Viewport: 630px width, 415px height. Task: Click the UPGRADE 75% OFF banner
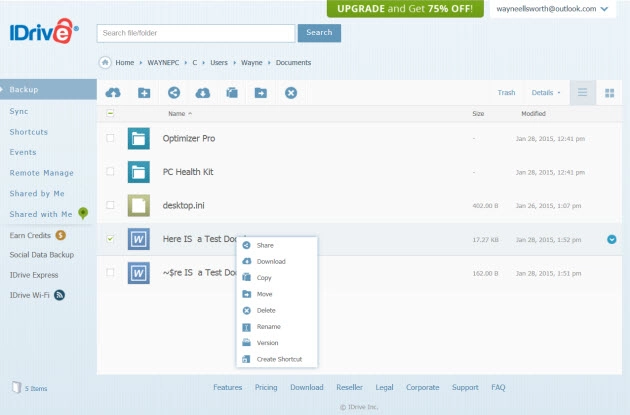[x=405, y=8]
